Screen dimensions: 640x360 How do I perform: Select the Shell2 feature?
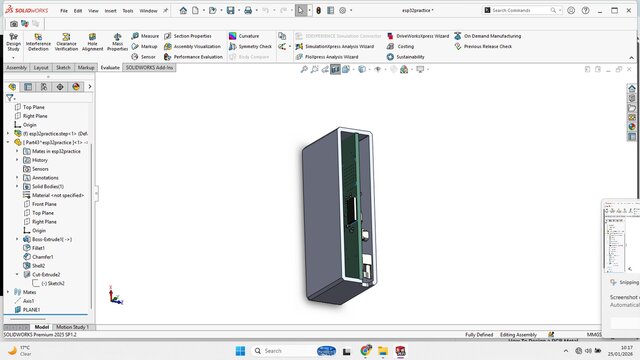34,266
